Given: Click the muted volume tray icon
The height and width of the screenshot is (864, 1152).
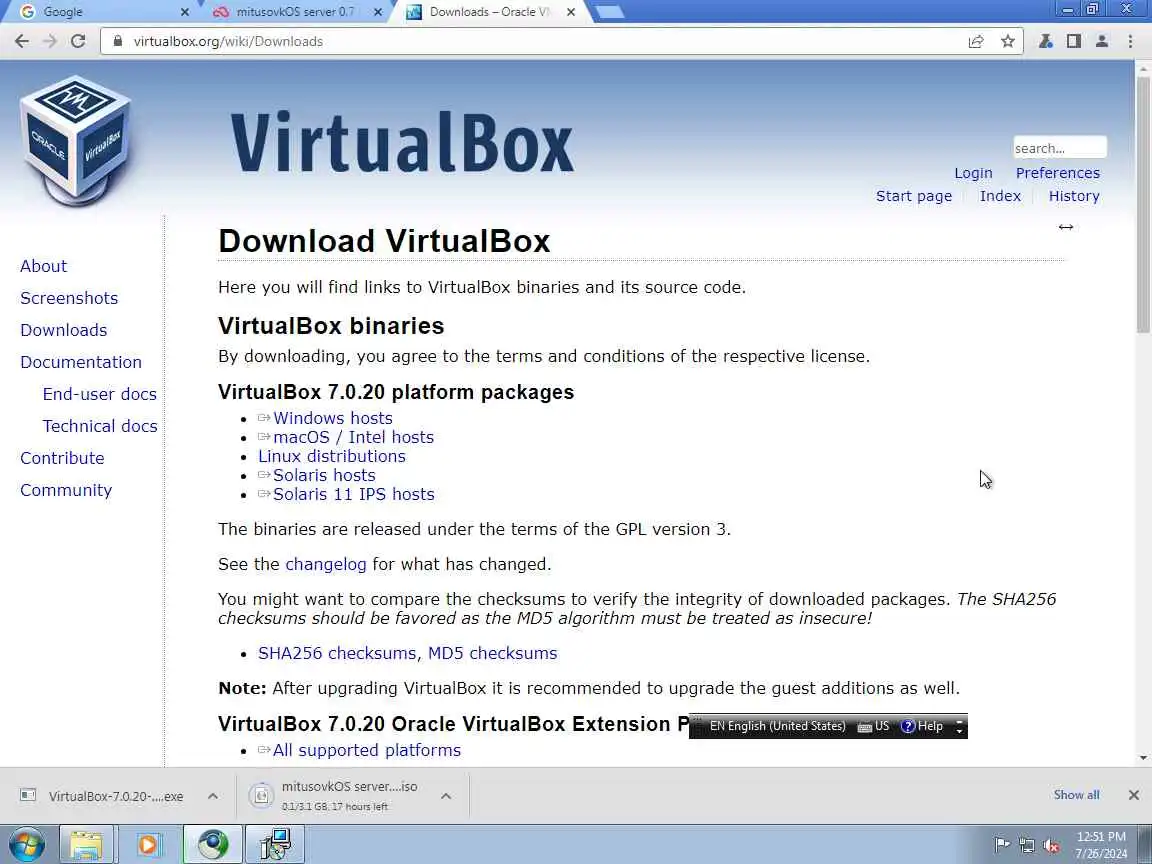Looking at the screenshot, I should [1051, 846].
